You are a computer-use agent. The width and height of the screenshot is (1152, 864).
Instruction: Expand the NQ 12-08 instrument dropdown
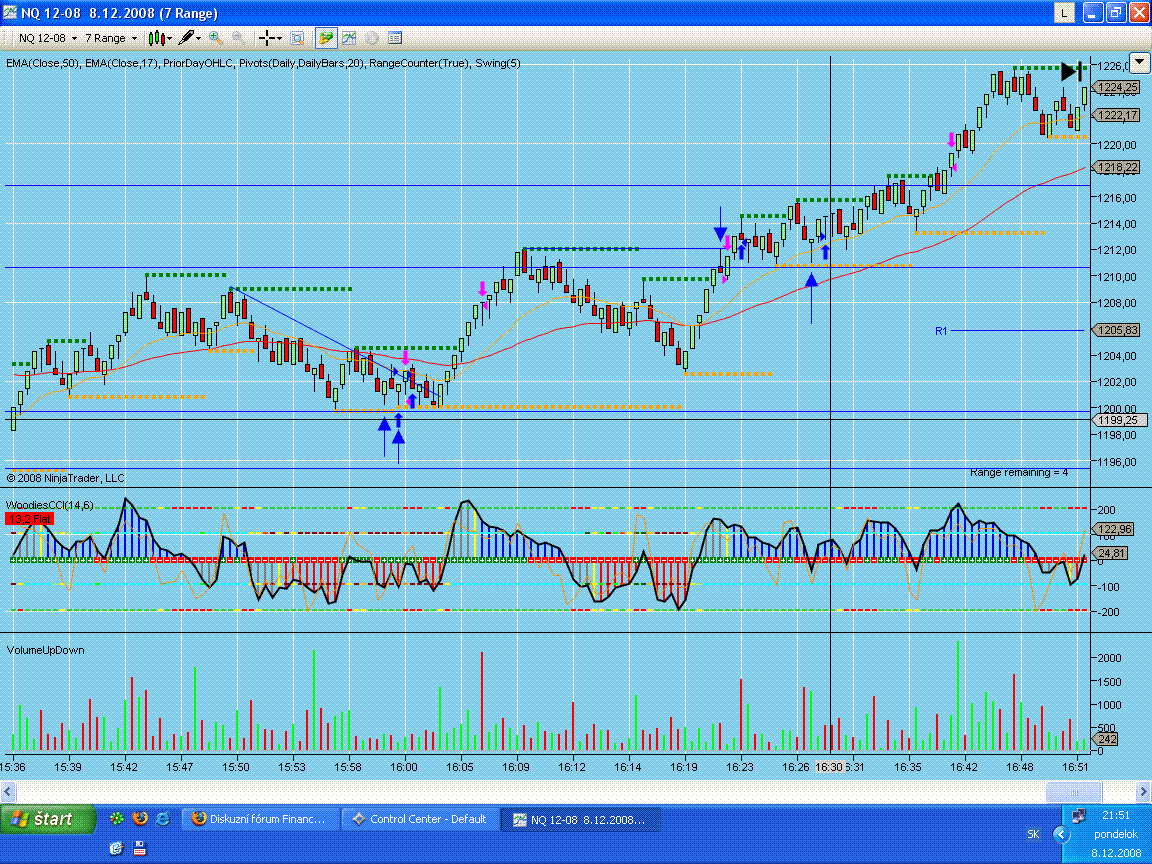click(46, 38)
